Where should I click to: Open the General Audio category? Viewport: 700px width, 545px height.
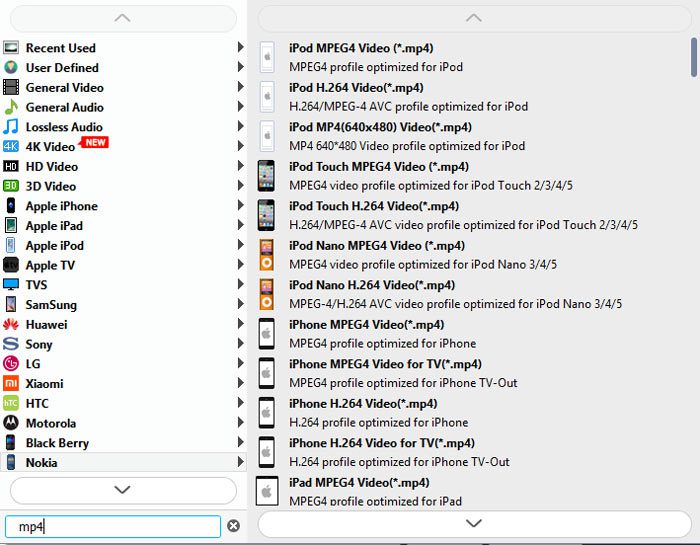123,107
